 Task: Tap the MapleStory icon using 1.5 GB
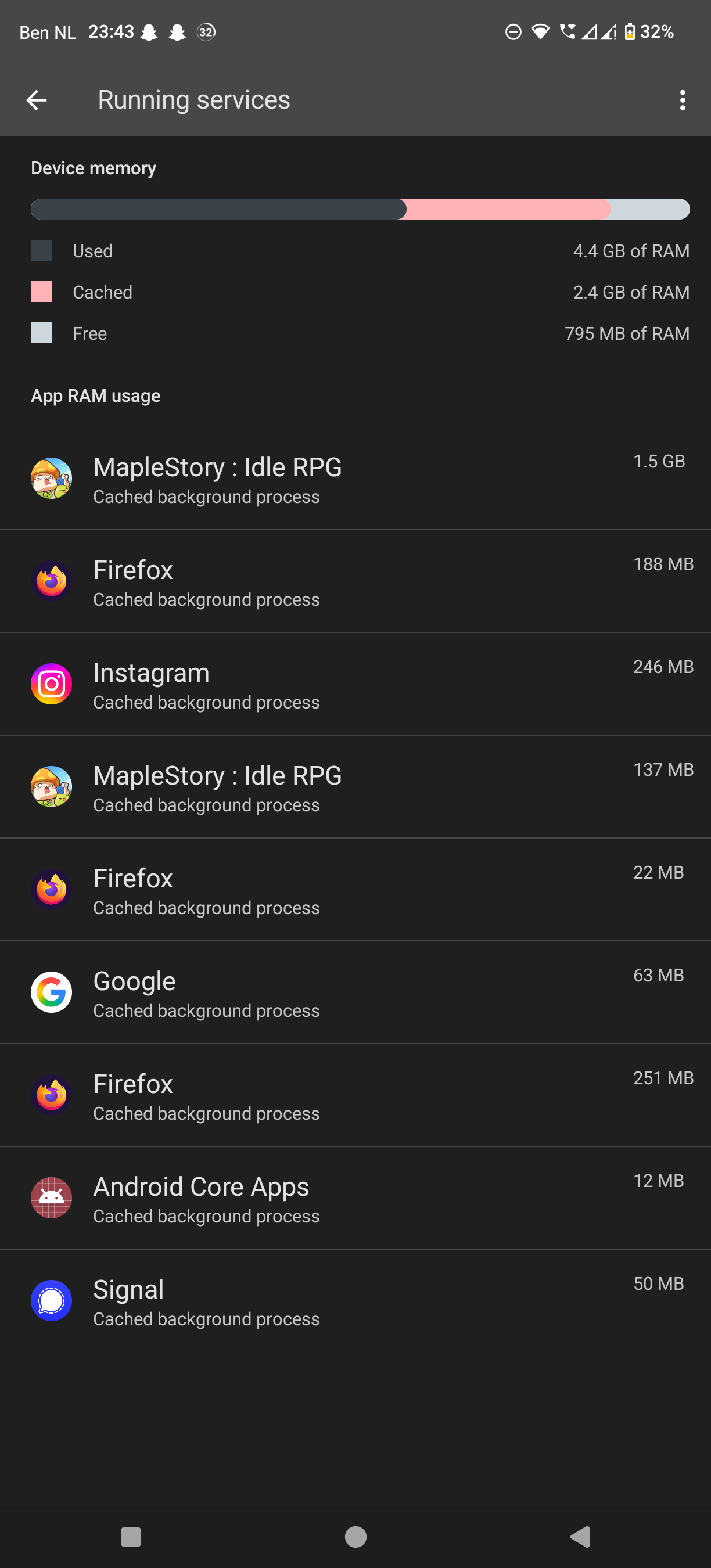(x=52, y=479)
